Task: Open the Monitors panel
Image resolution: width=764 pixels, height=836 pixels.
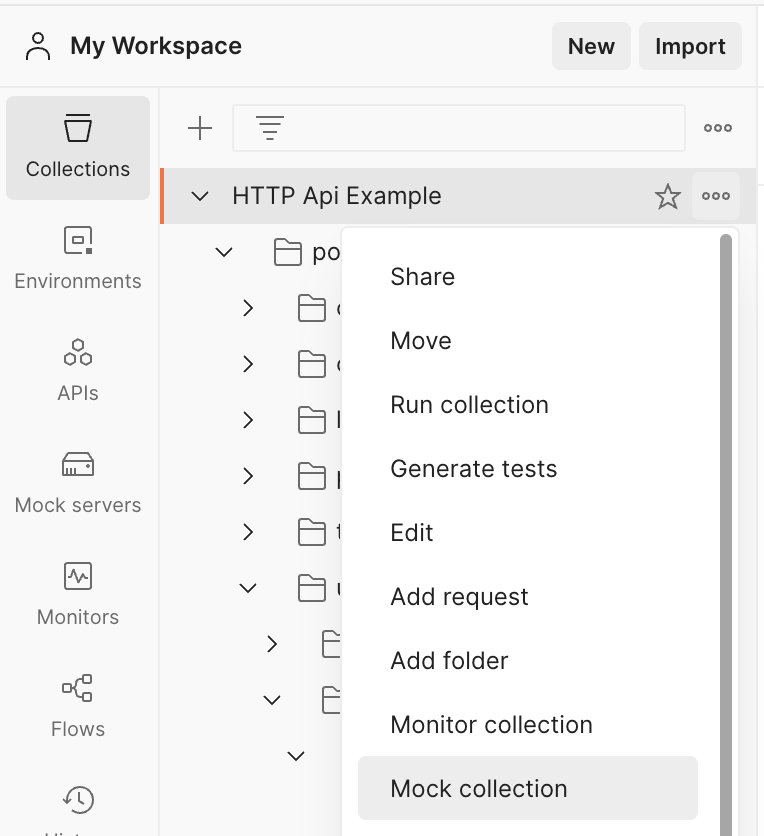Action: pos(78,594)
